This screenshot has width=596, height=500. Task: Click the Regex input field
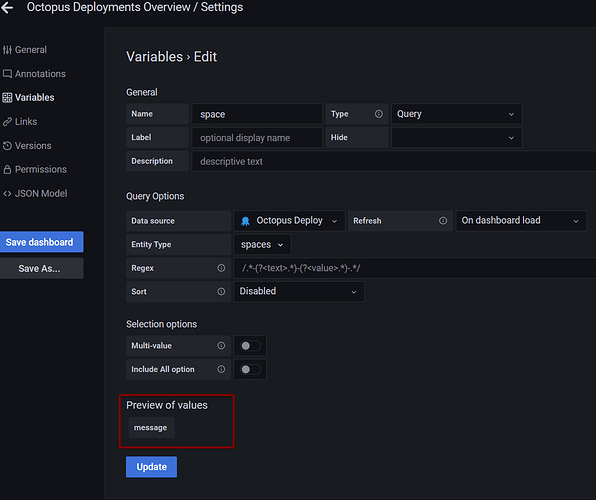coord(415,268)
